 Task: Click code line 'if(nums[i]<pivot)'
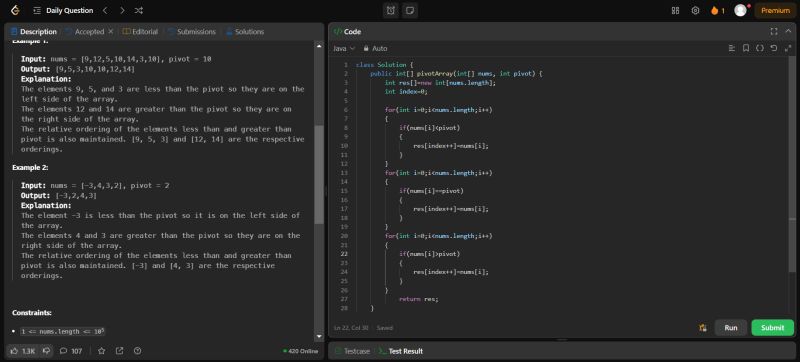[430, 128]
